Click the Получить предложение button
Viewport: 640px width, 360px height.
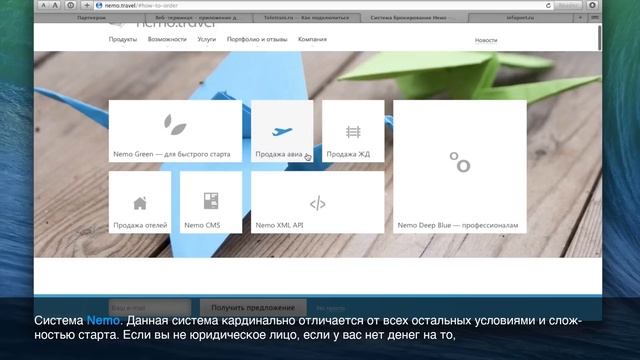(x=253, y=307)
